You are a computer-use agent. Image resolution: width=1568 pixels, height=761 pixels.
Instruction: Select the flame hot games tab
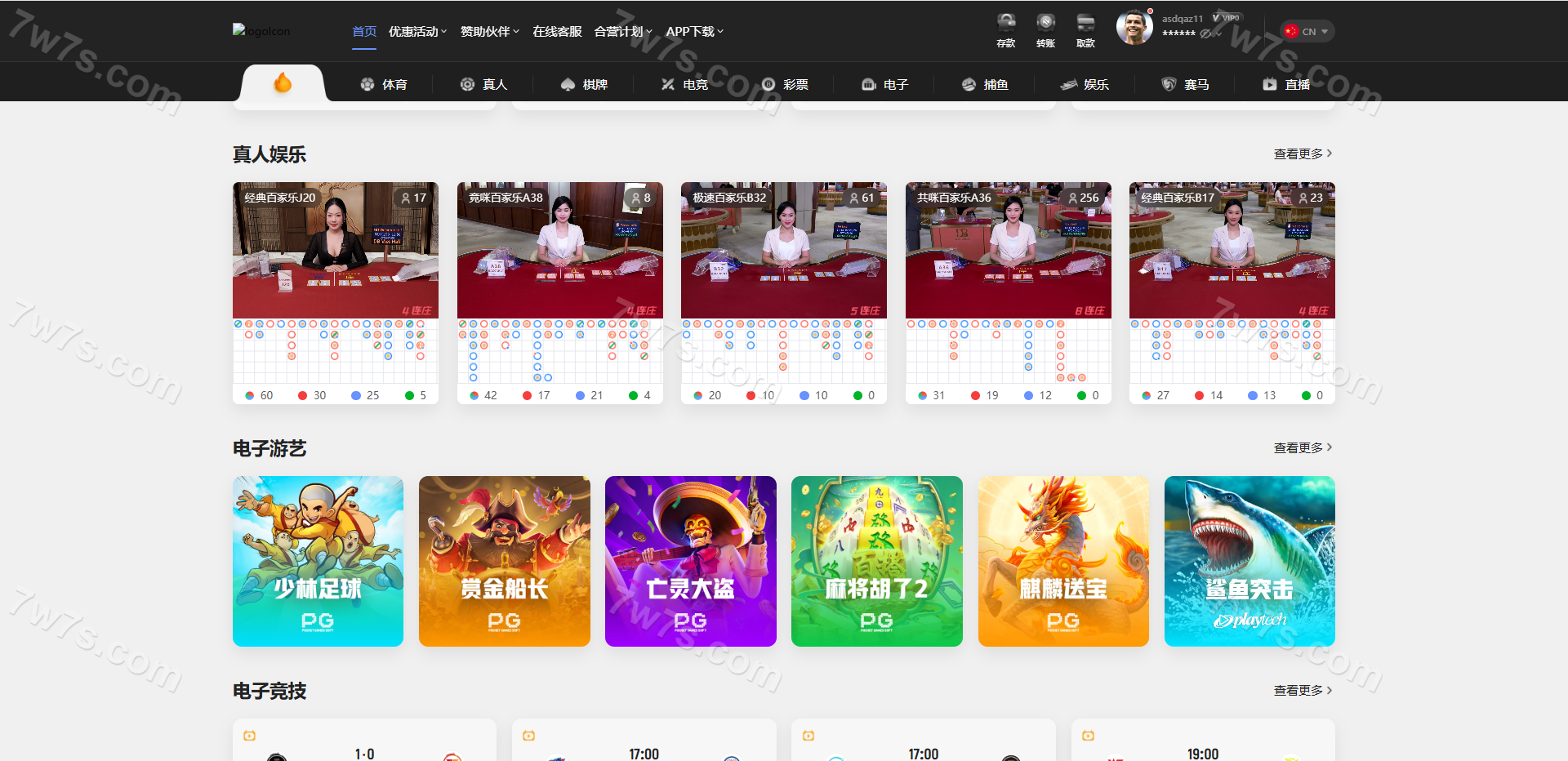(283, 83)
